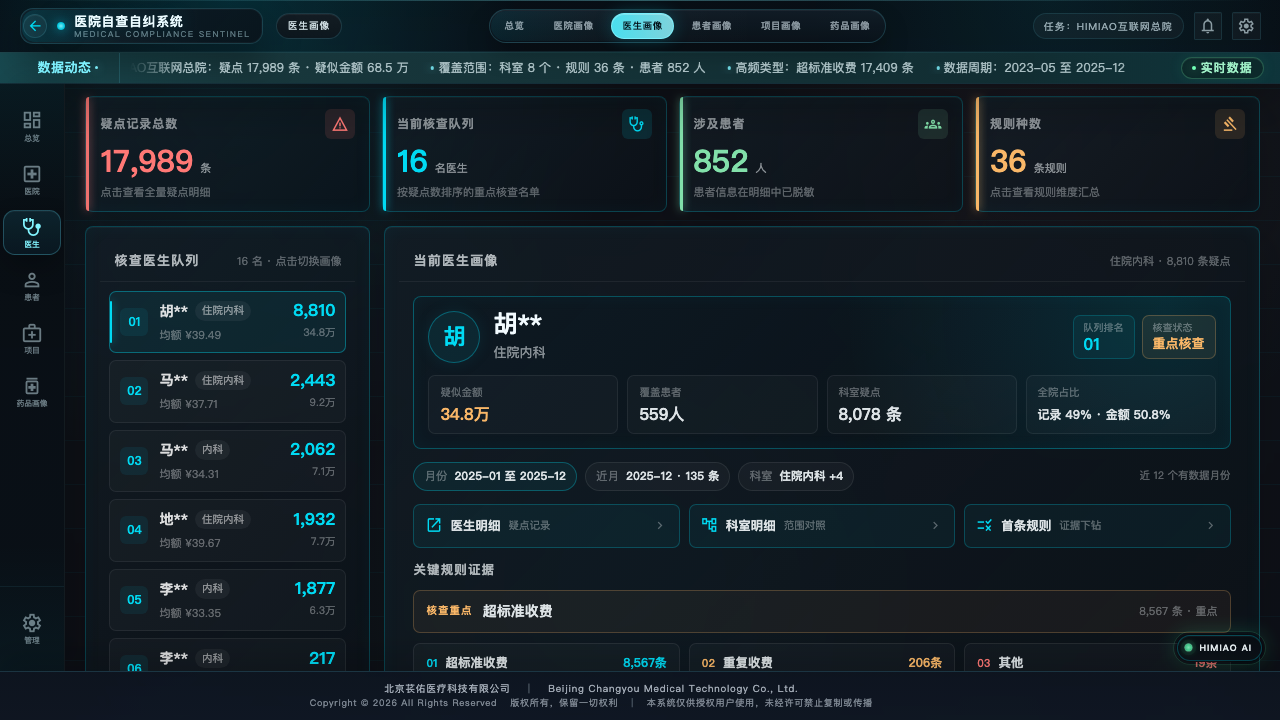The width and height of the screenshot is (1280, 720).
Task: Click 核查重点 超标准收费 banner
Action: pos(822,611)
